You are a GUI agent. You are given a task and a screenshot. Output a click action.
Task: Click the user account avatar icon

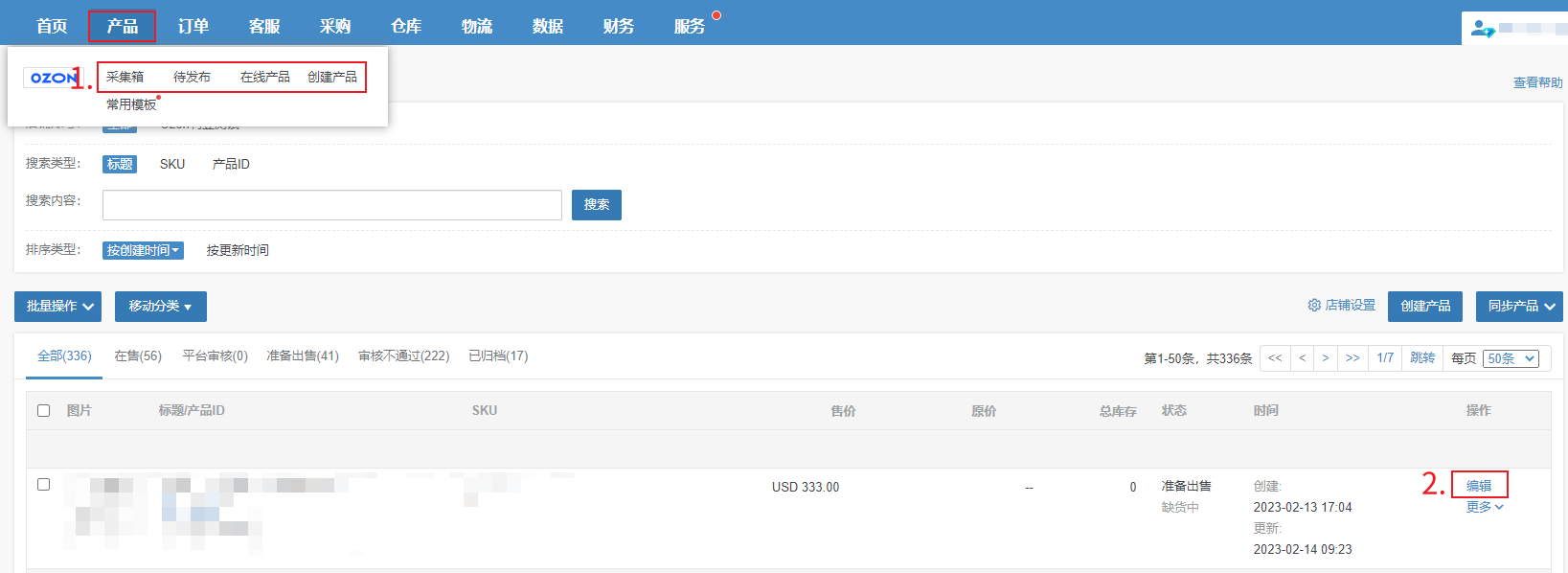[x=1482, y=29]
